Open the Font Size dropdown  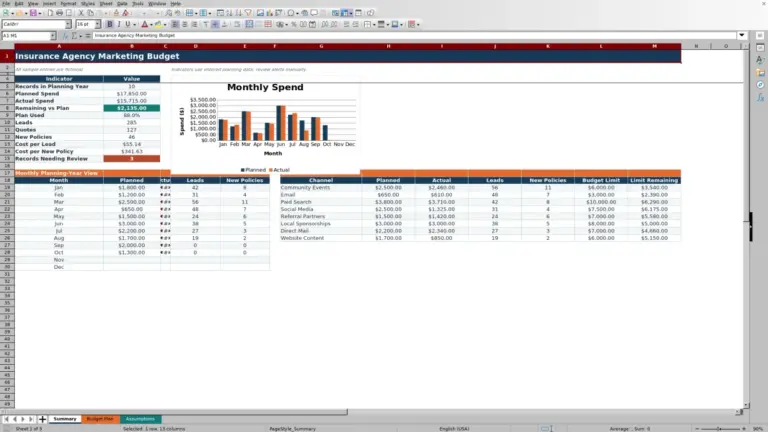coord(97,24)
